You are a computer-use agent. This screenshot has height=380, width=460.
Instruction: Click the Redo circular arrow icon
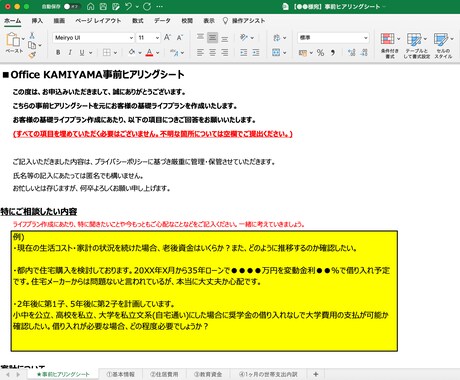pos(147,6)
